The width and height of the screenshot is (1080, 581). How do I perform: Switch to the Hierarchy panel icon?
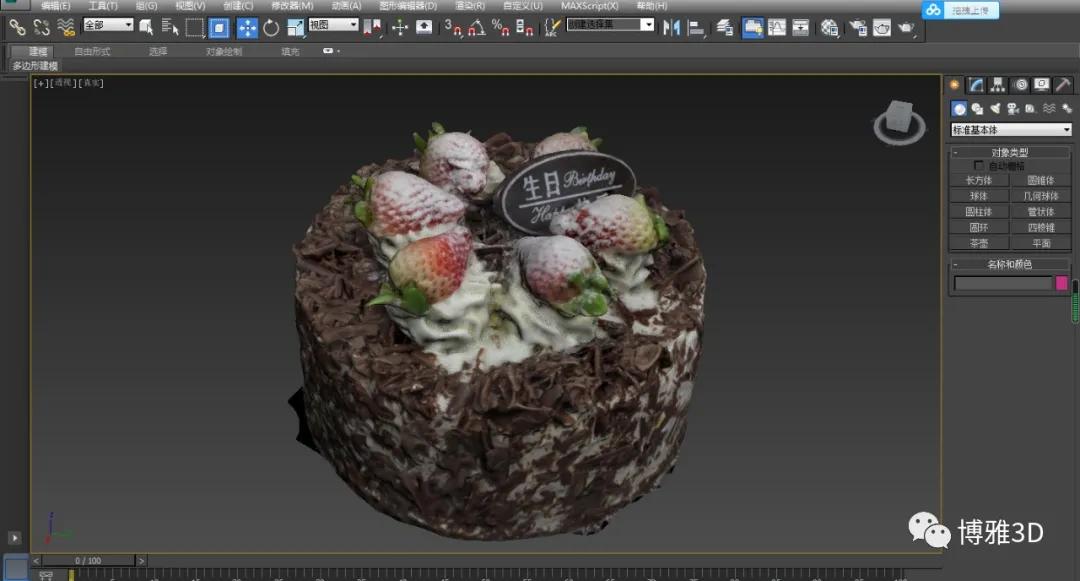[x=998, y=85]
